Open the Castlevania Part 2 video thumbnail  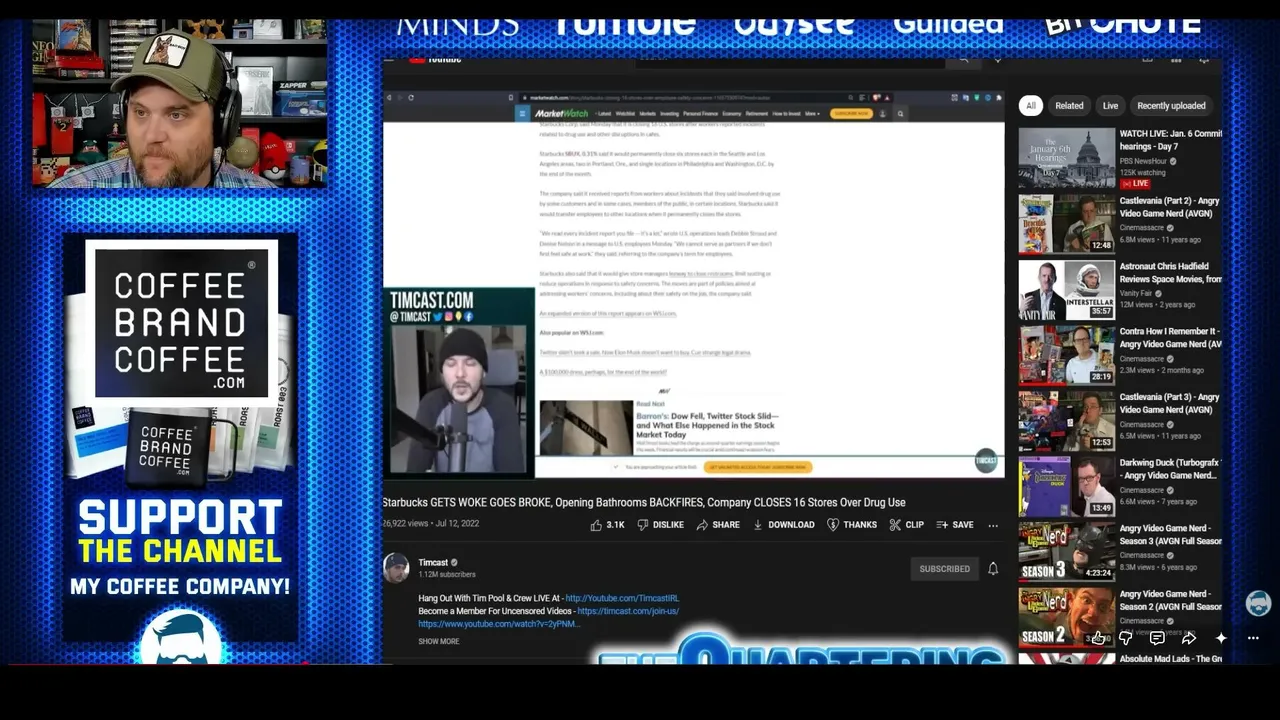tap(1067, 224)
